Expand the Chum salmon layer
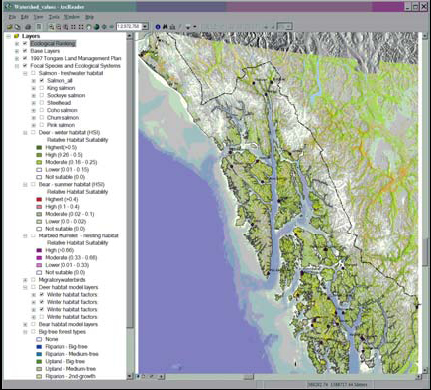431x390 pixels. [33, 118]
